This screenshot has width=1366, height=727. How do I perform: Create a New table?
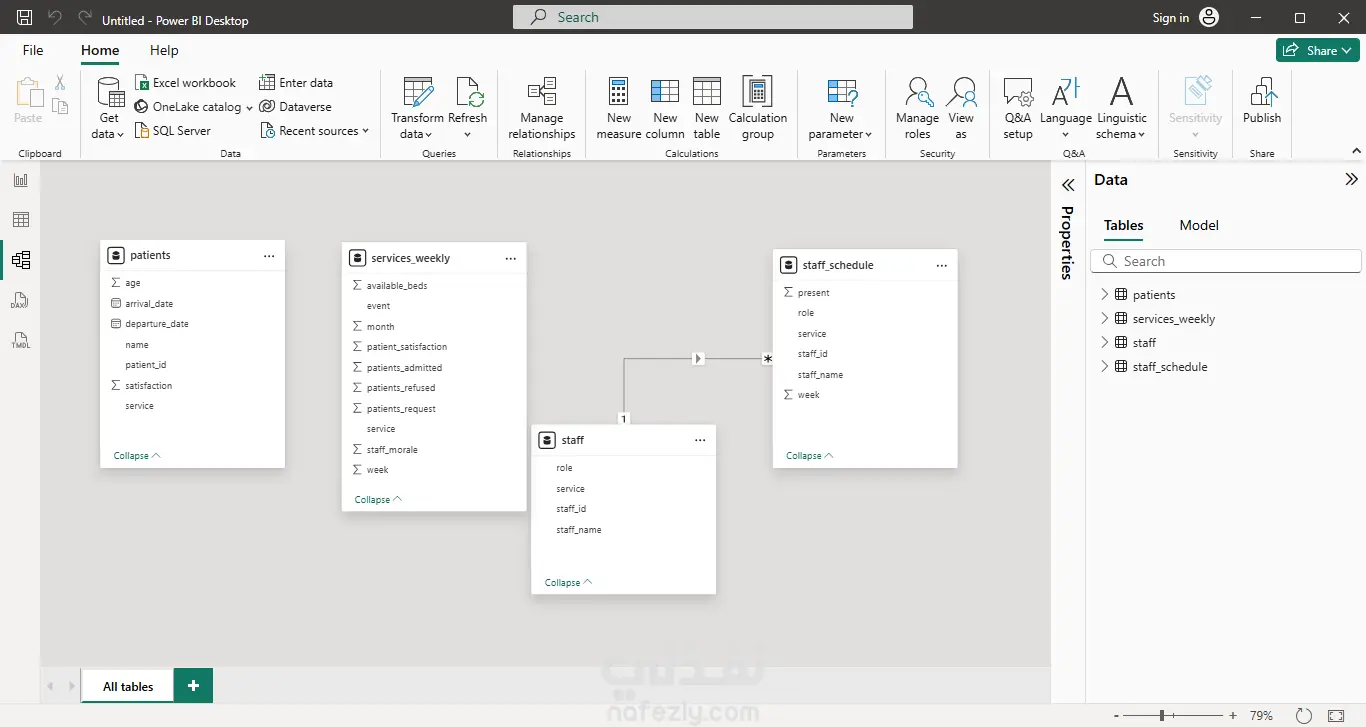click(x=707, y=108)
